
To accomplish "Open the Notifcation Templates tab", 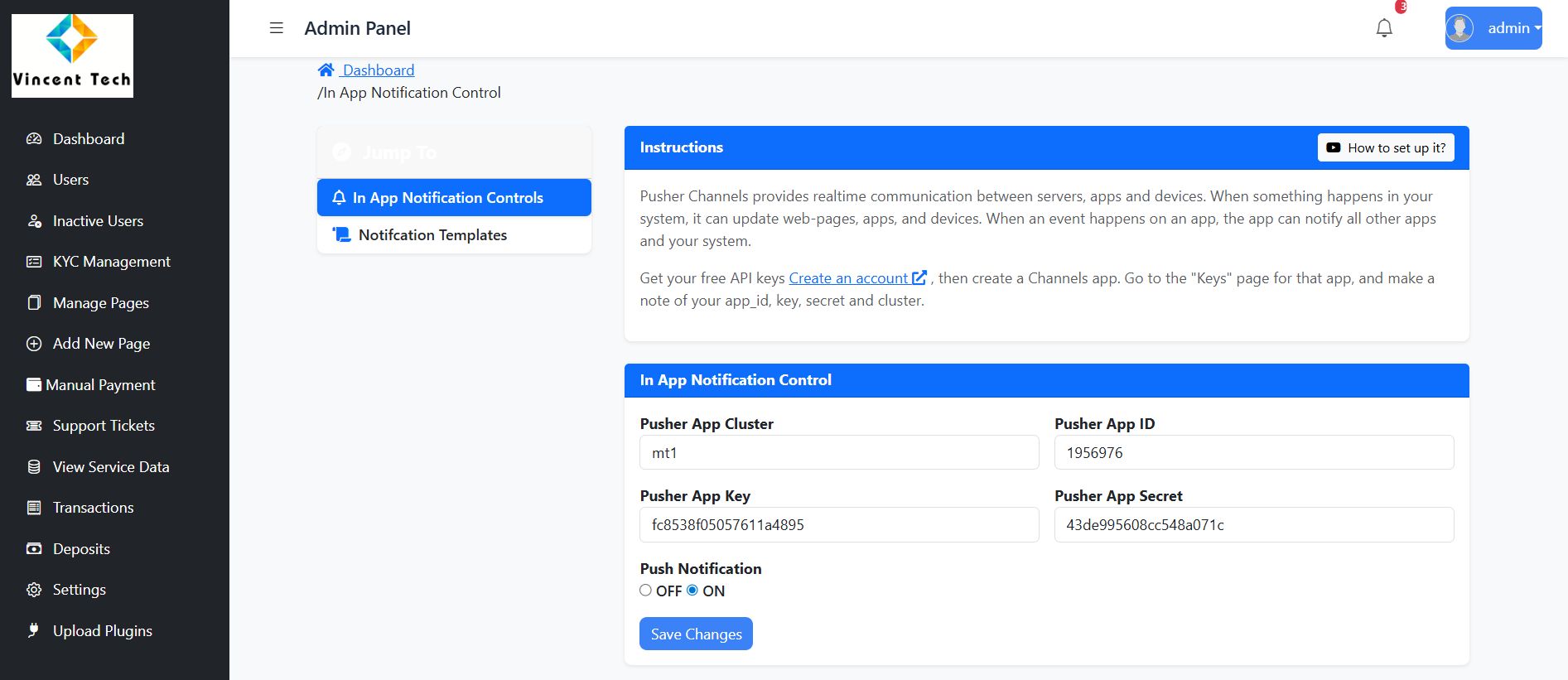I will pyautogui.click(x=432, y=235).
